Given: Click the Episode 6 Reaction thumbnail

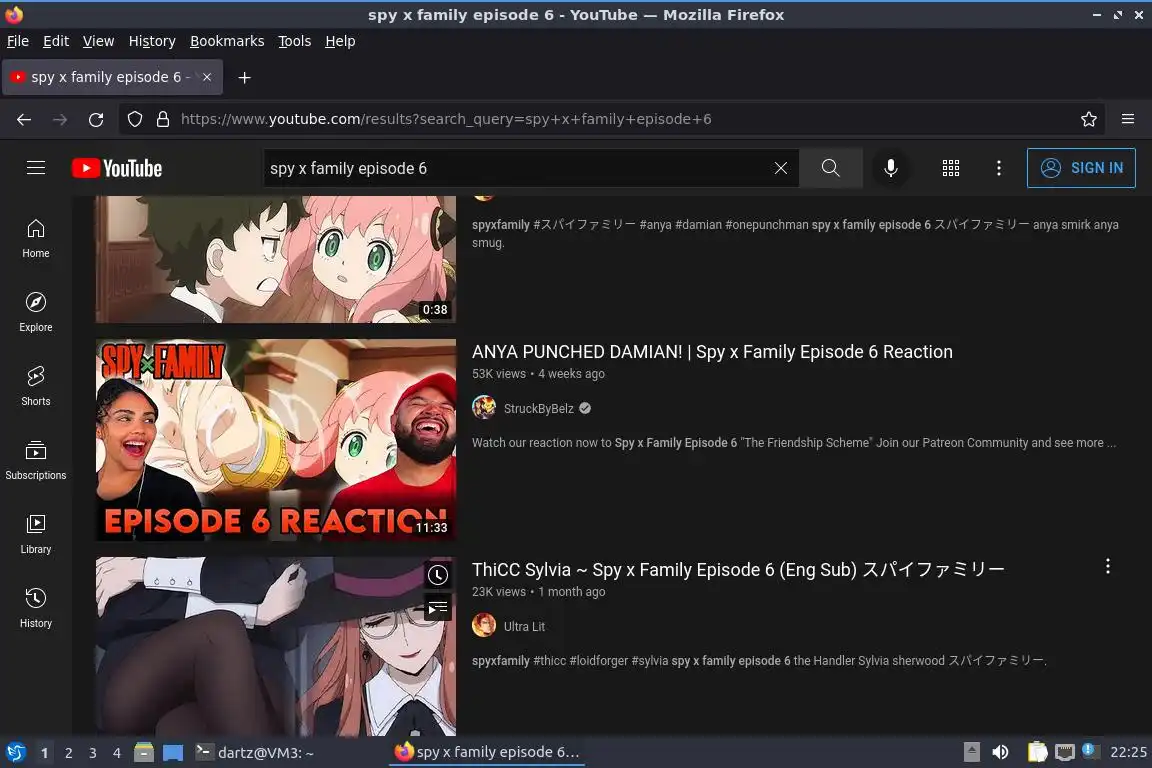Looking at the screenshot, I should [276, 439].
